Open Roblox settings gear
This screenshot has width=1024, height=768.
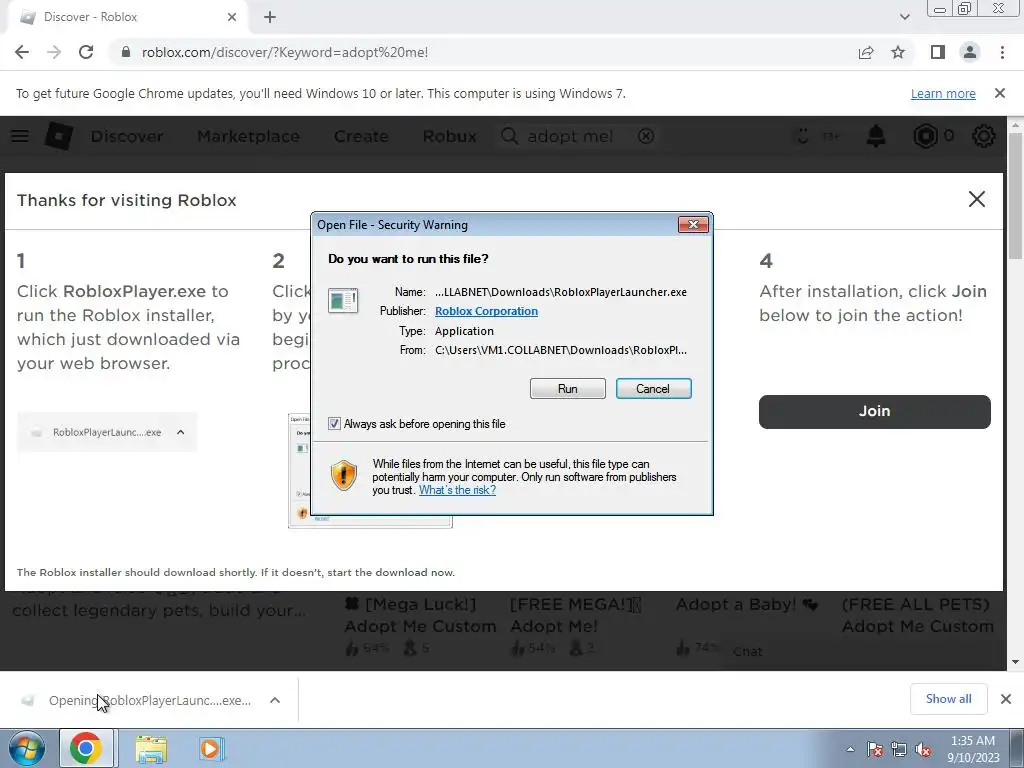[x=984, y=136]
